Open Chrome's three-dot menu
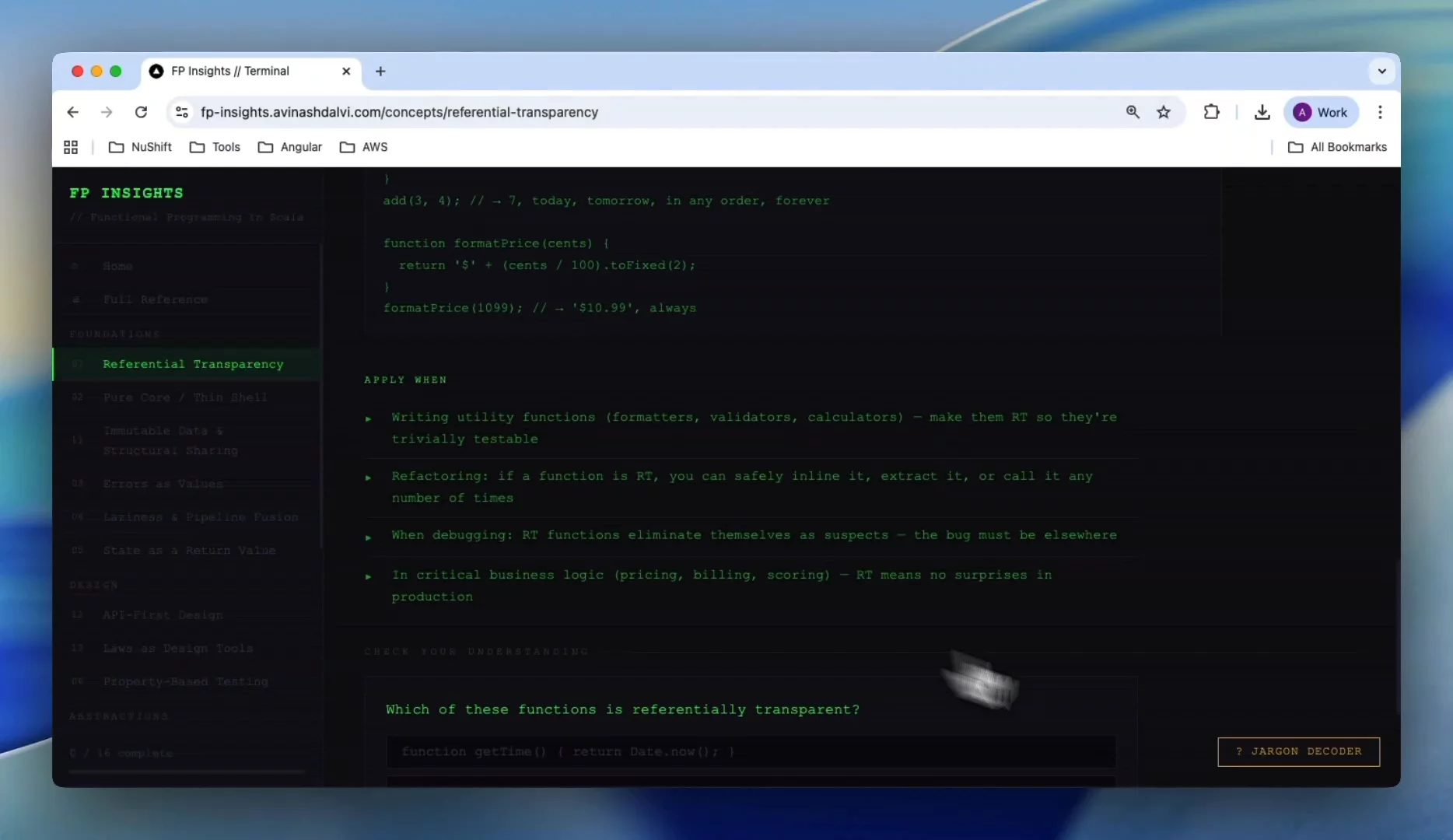Image resolution: width=1453 pixels, height=840 pixels. click(1380, 112)
